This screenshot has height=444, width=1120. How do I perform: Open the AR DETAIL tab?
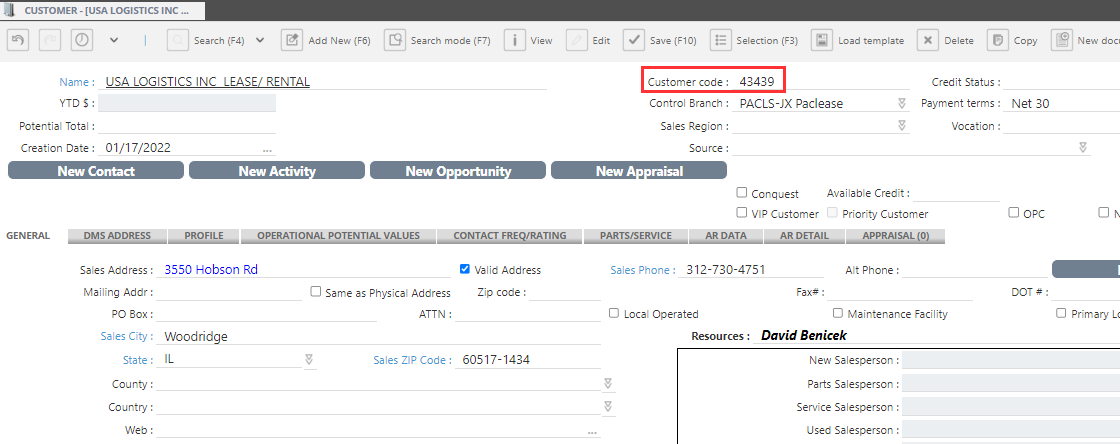tap(804, 236)
